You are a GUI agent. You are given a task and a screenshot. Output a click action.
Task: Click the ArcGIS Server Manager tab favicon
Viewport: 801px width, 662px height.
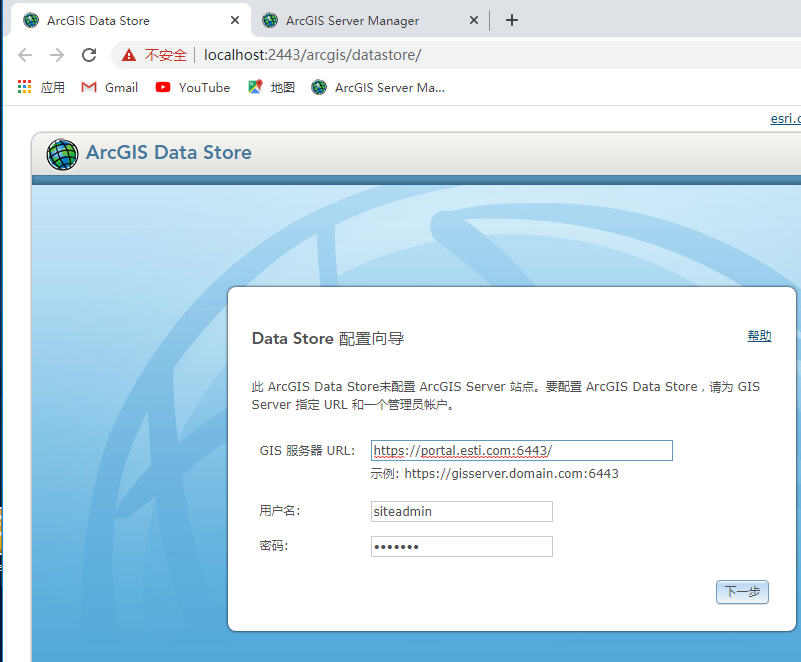coord(270,20)
